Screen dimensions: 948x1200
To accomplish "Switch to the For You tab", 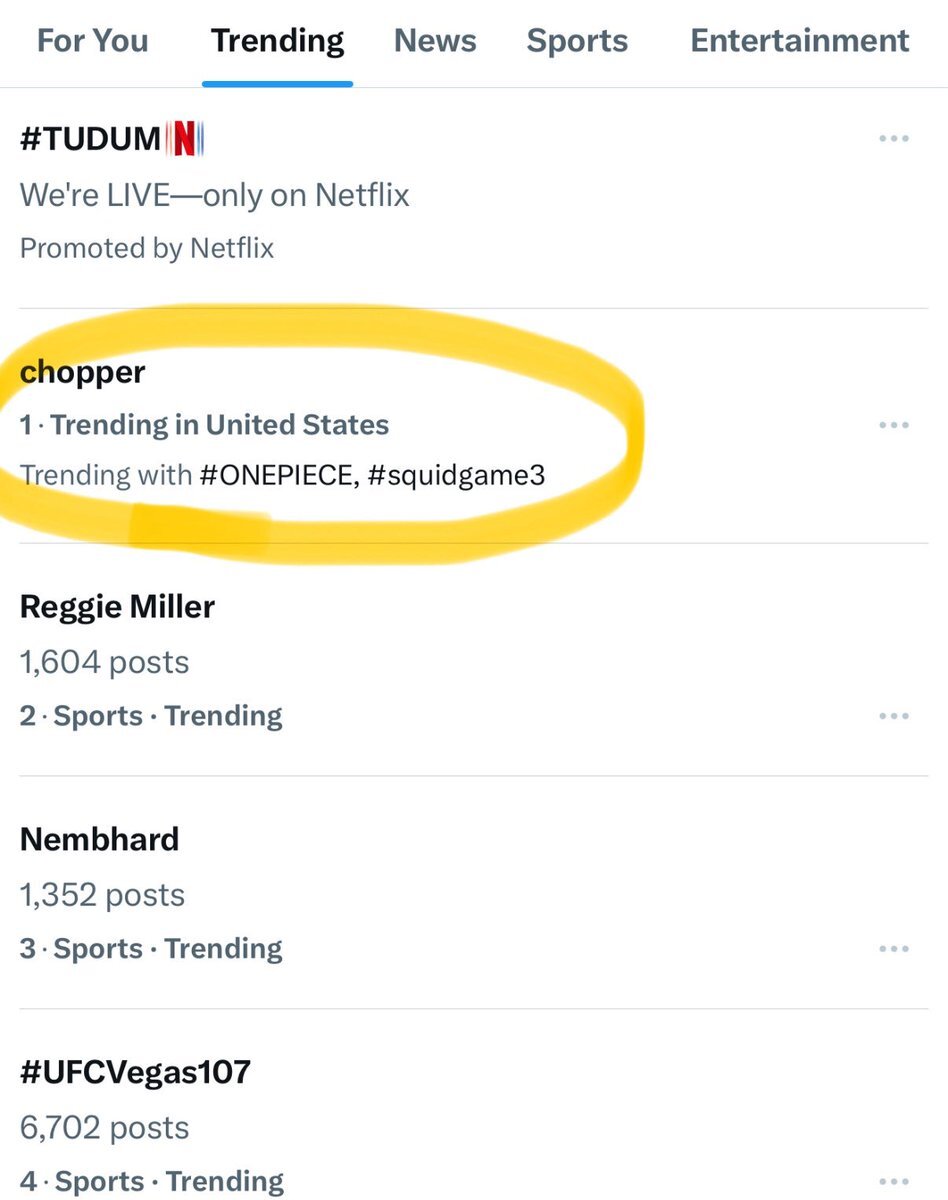I will pos(92,41).
